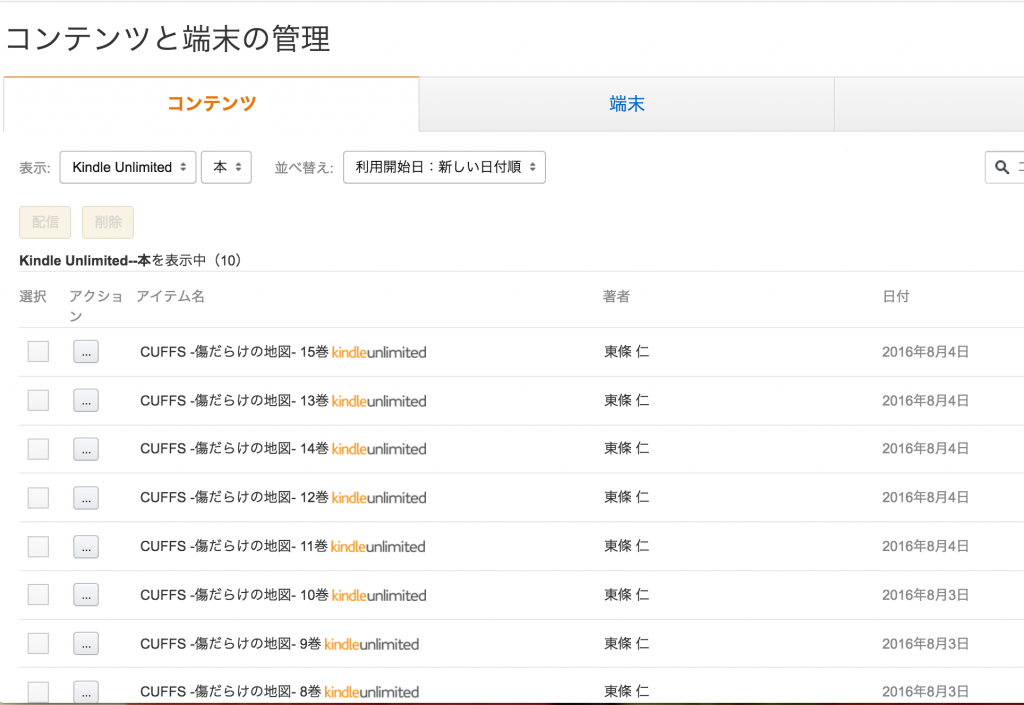
Task: Click title CUFFS -傷だらけの地図- 10巻
Action: (x=234, y=595)
